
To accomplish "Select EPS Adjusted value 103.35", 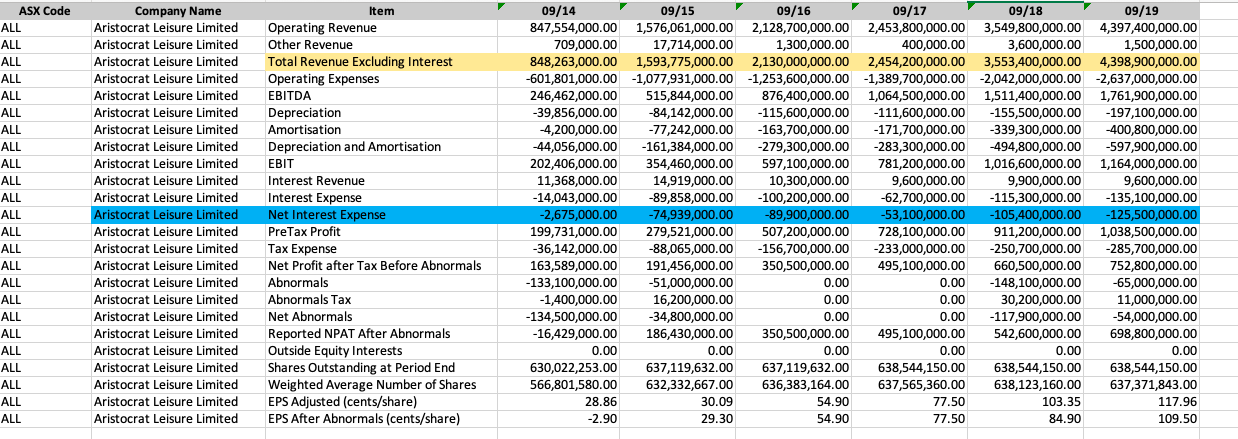I will tap(1026, 402).
